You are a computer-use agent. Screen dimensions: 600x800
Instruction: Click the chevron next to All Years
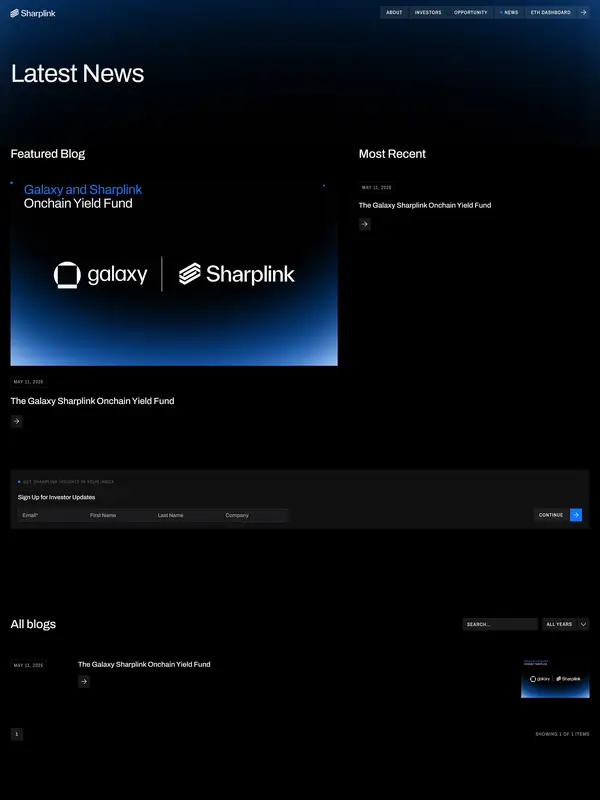pyautogui.click(x=584, y=624)
